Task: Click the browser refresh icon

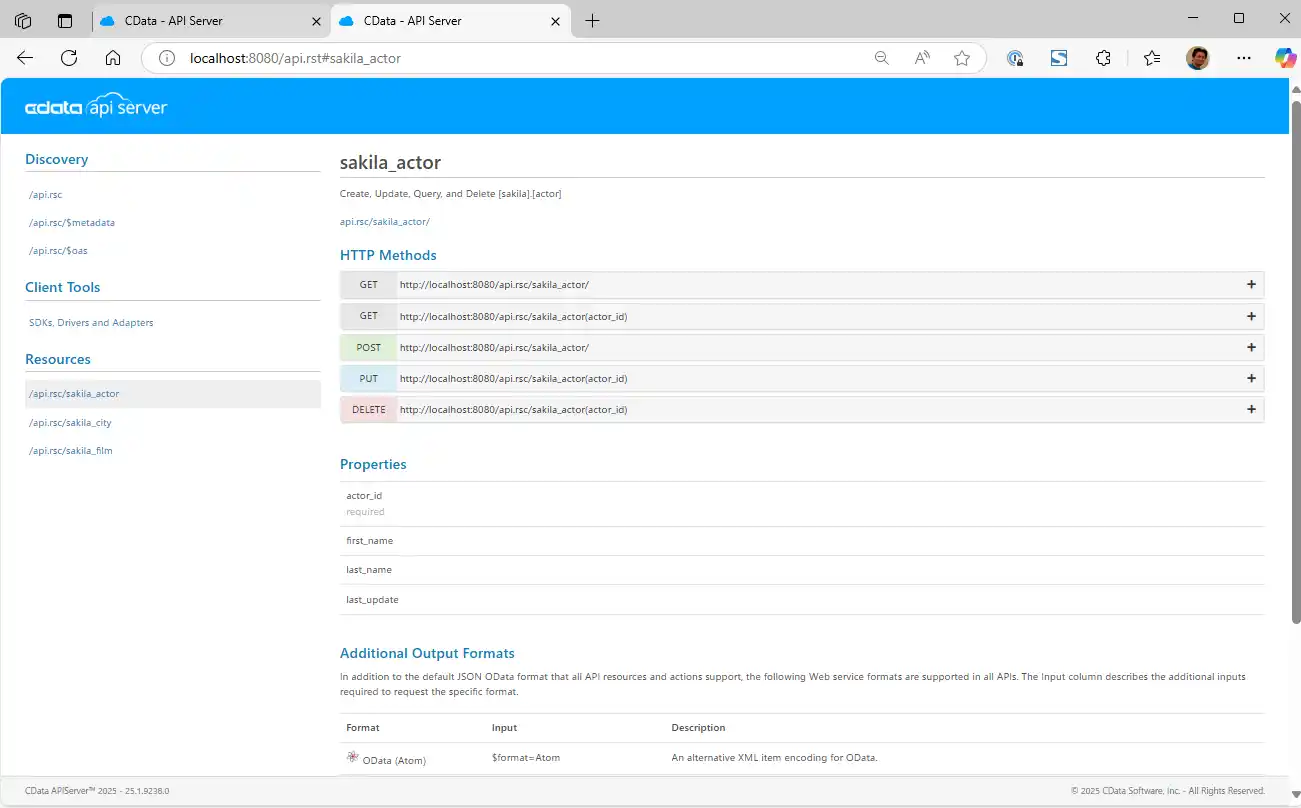Action: coord(69,58)
